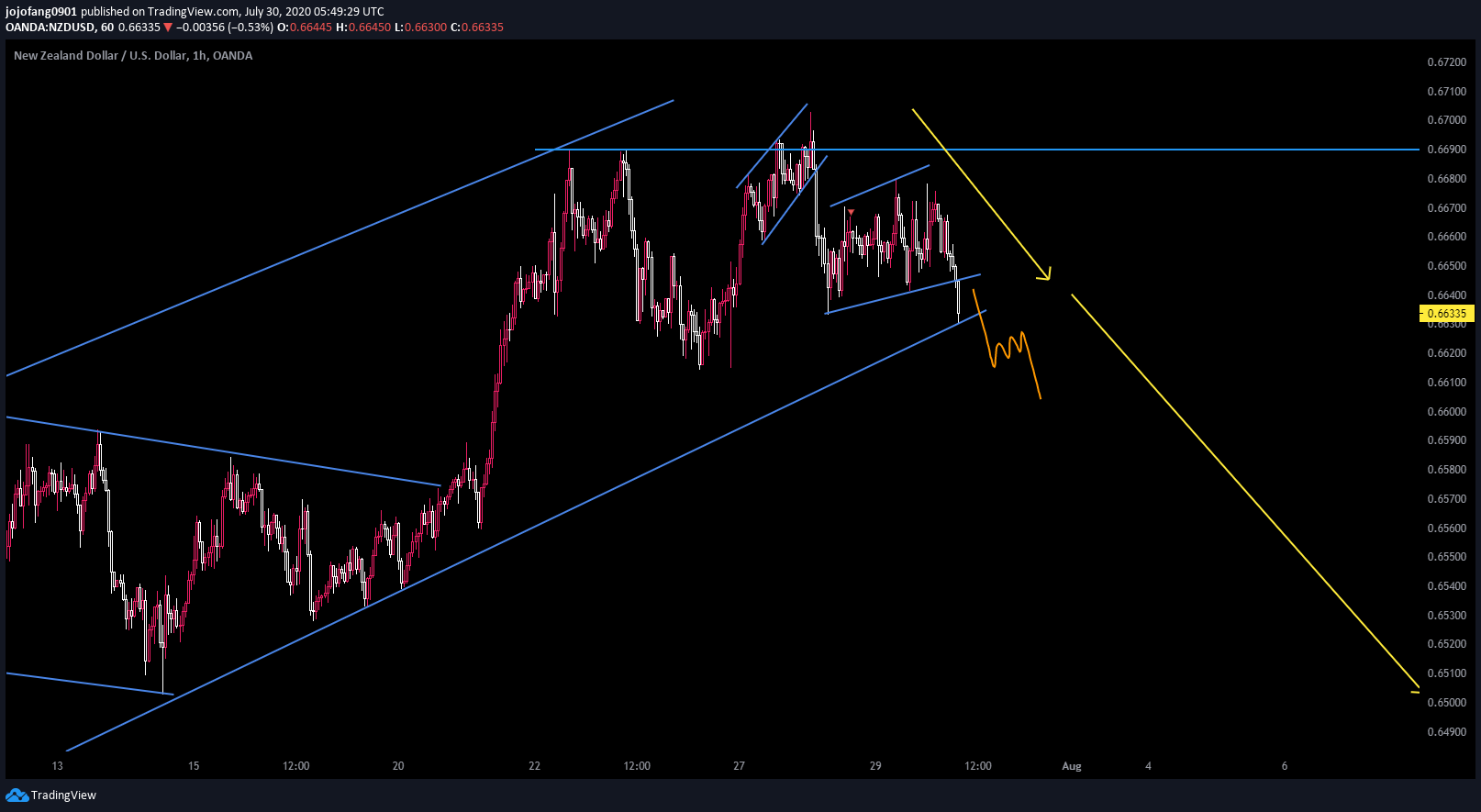Screen dimensions: 1481x812
Task: Select the orange zigzag projected price path
Action: [1008, 346]
